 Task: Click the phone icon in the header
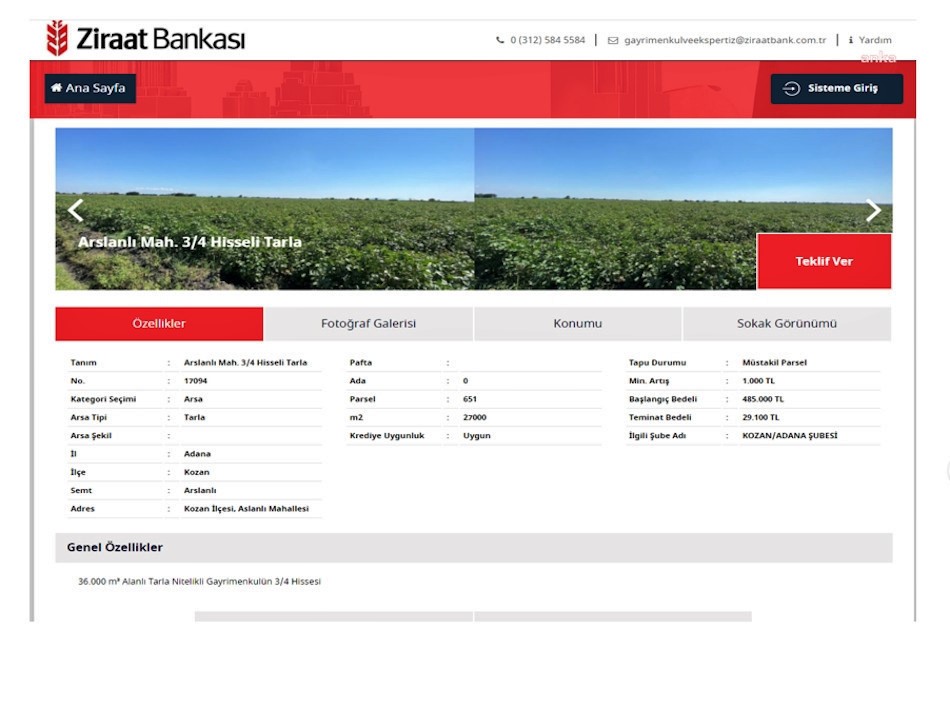(x=500, y=41)
